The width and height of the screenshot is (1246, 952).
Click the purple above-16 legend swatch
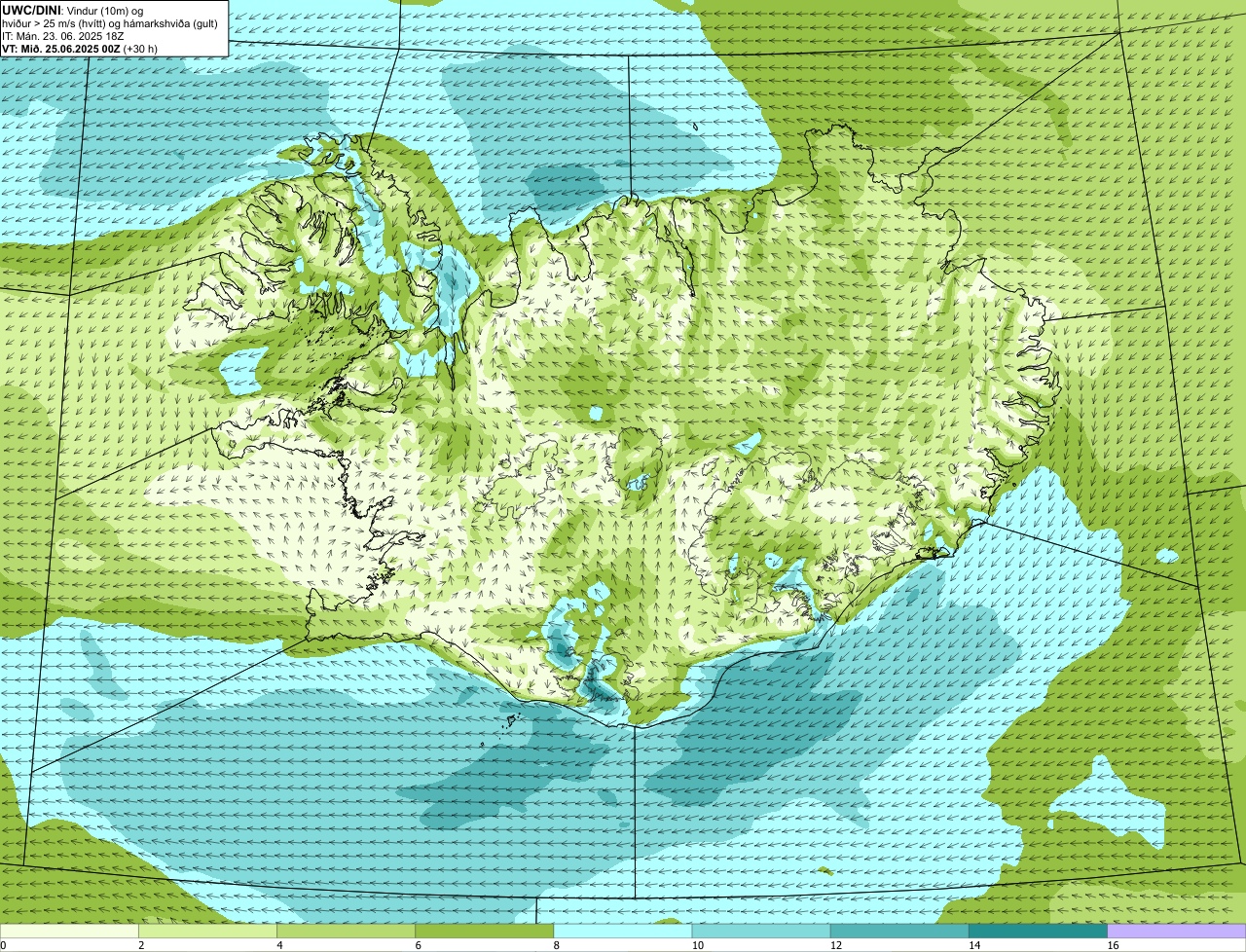[1177, 932]
